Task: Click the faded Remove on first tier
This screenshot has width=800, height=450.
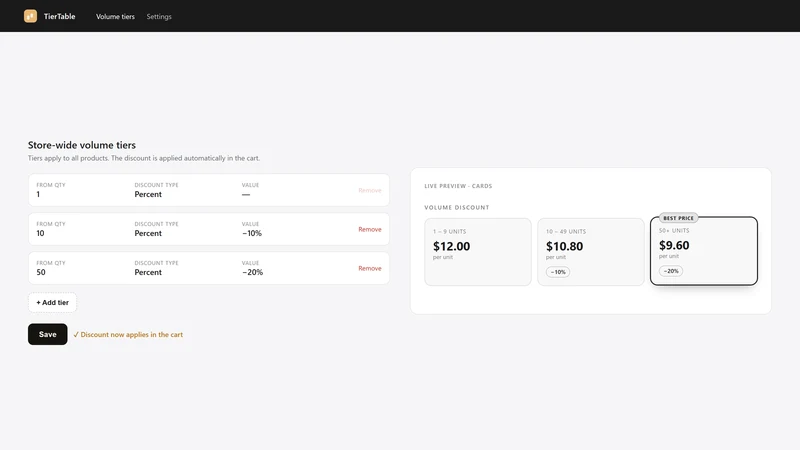Action: click(370, 190)
